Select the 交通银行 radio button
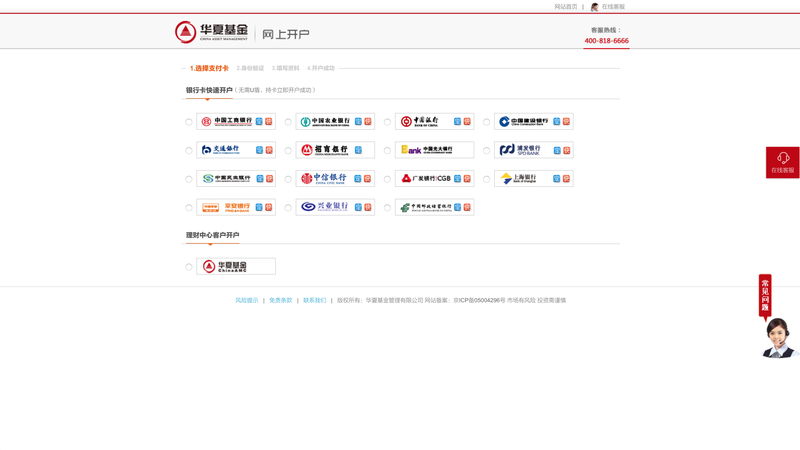The height and width of the screenshot is (450, 800). tap(189, 151)
